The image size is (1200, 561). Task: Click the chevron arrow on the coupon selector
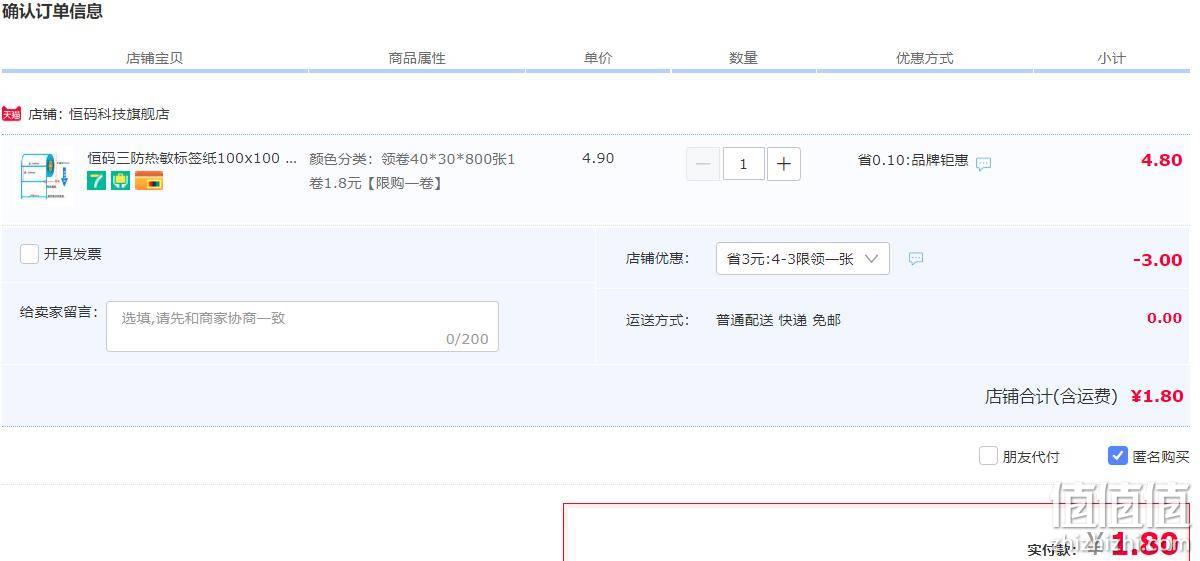(871, 259)
